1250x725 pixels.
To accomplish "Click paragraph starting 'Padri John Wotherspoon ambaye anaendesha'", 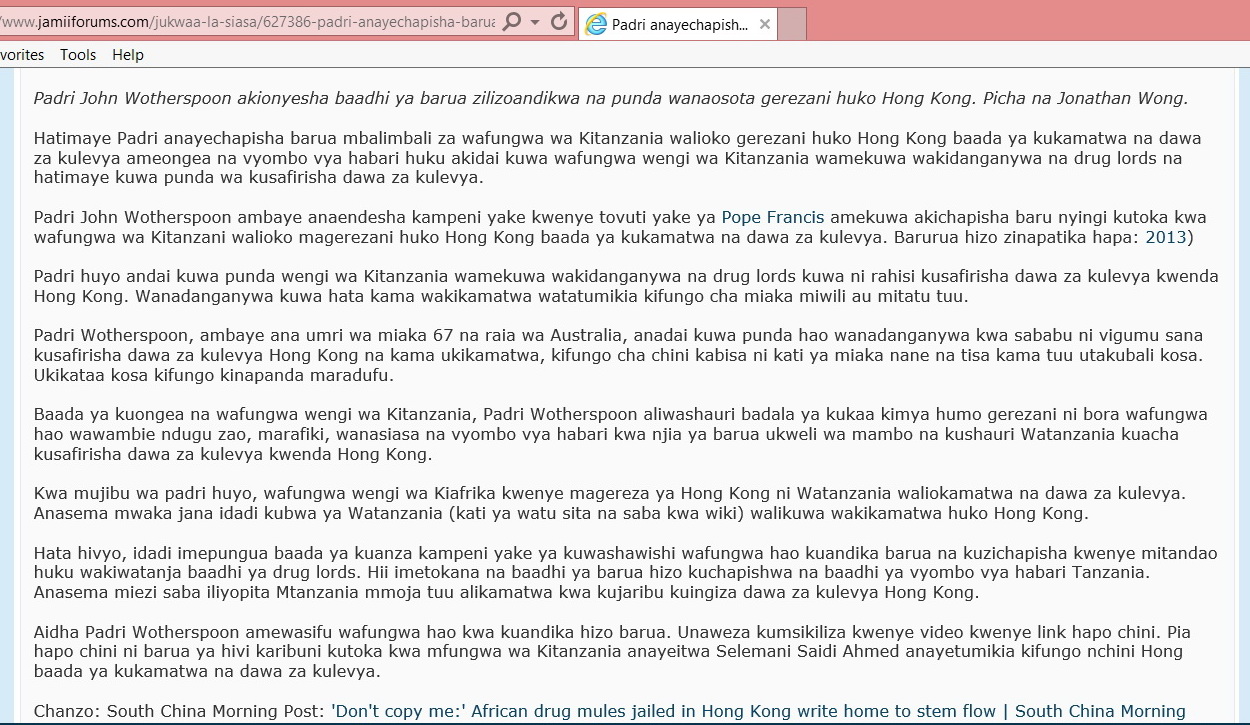I will coord(620,227).
